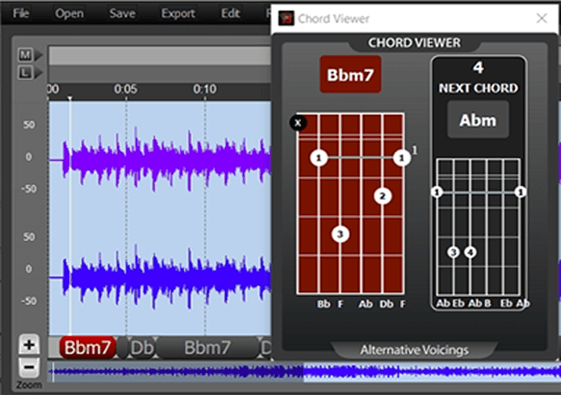
Task: Click finger 2 dot on Bbm7 diagram
Action: click(x=382, y=196)
